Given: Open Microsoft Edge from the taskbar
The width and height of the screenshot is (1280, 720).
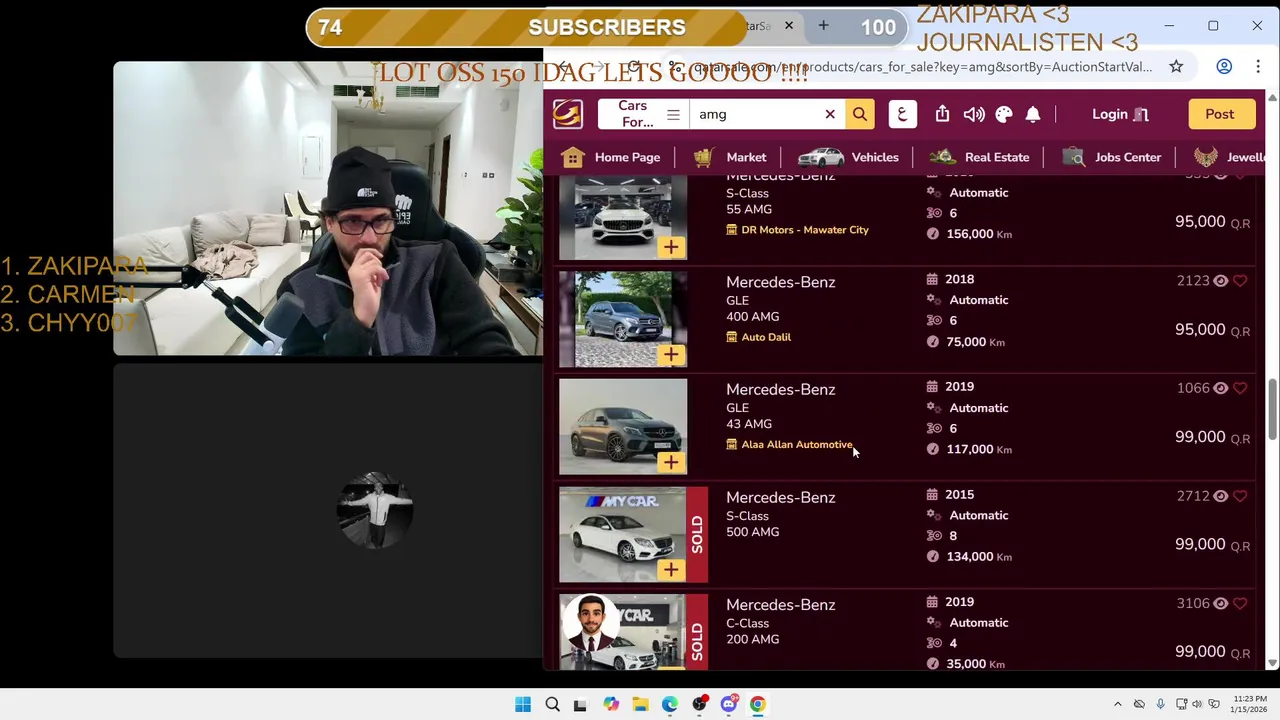Looking at the screenshot, I should (669, 704).
